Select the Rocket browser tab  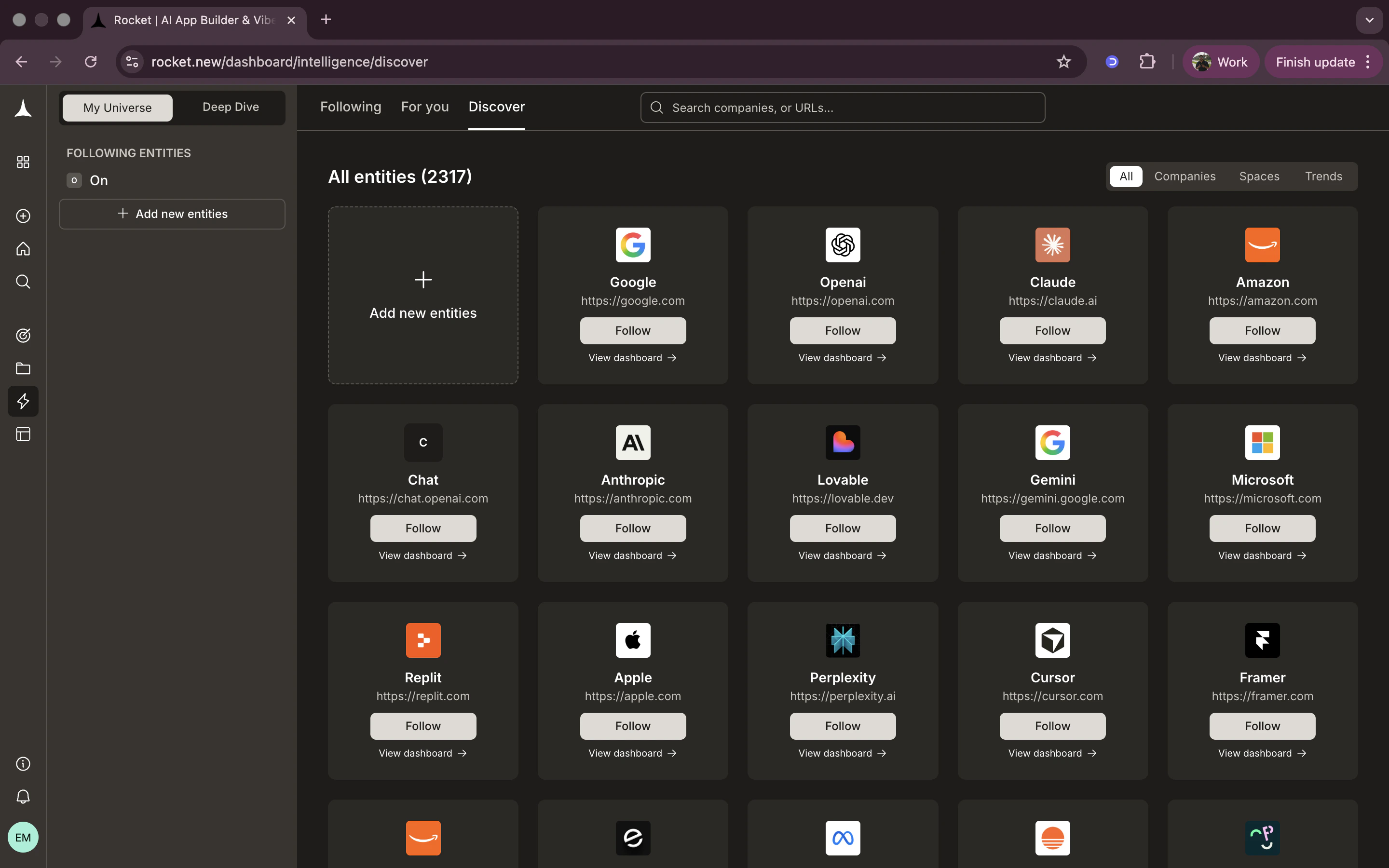point(194,20)
